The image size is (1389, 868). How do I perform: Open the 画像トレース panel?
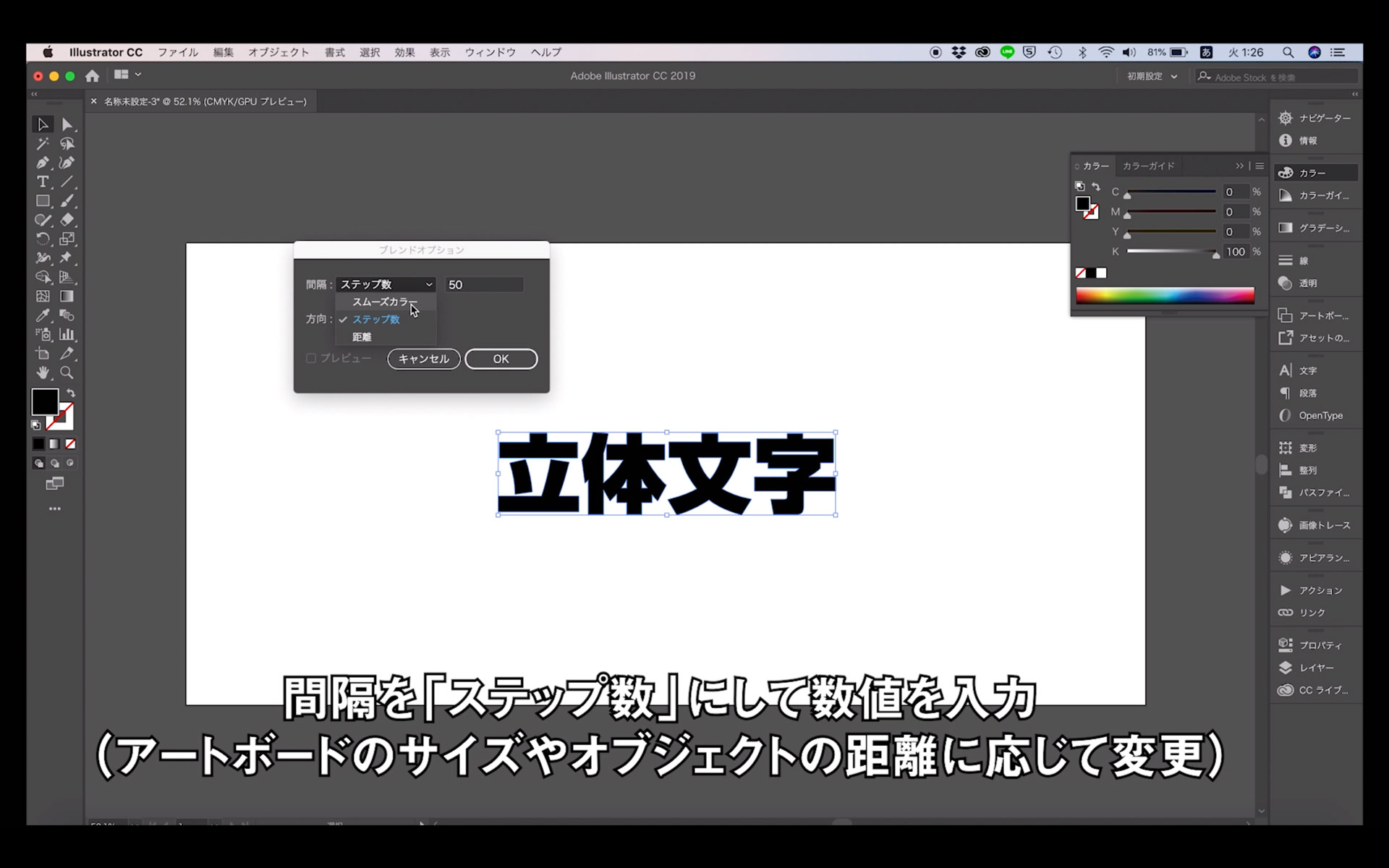[1315, 525]
